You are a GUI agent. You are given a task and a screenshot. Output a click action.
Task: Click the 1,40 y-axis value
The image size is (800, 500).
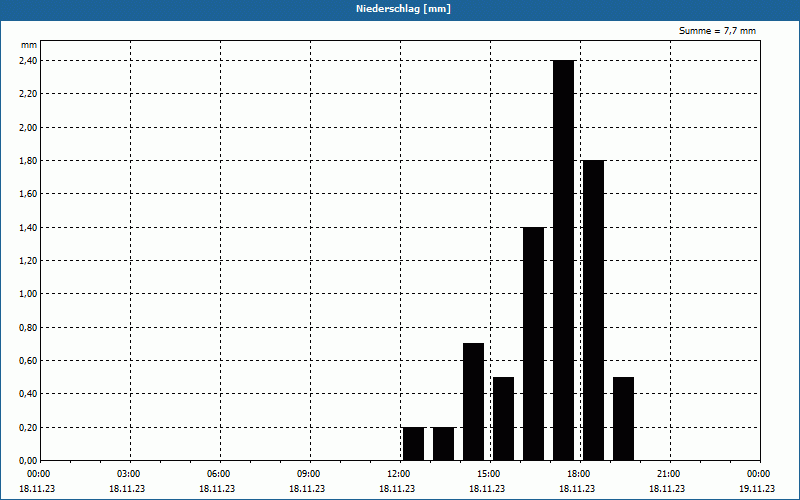[28, 228]
